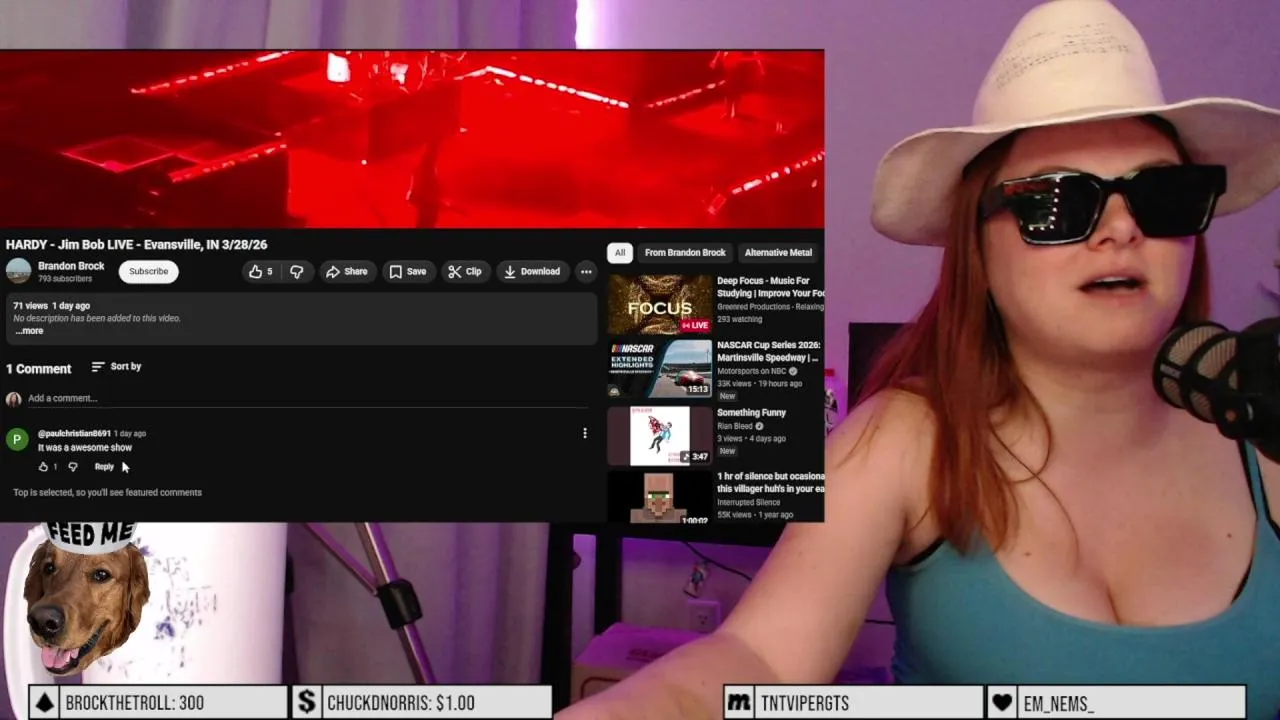The width and height of the screenshot is (1280, 720).
Task: Open Brandon Brock channel name link
Action: click(x=71, y=266)
